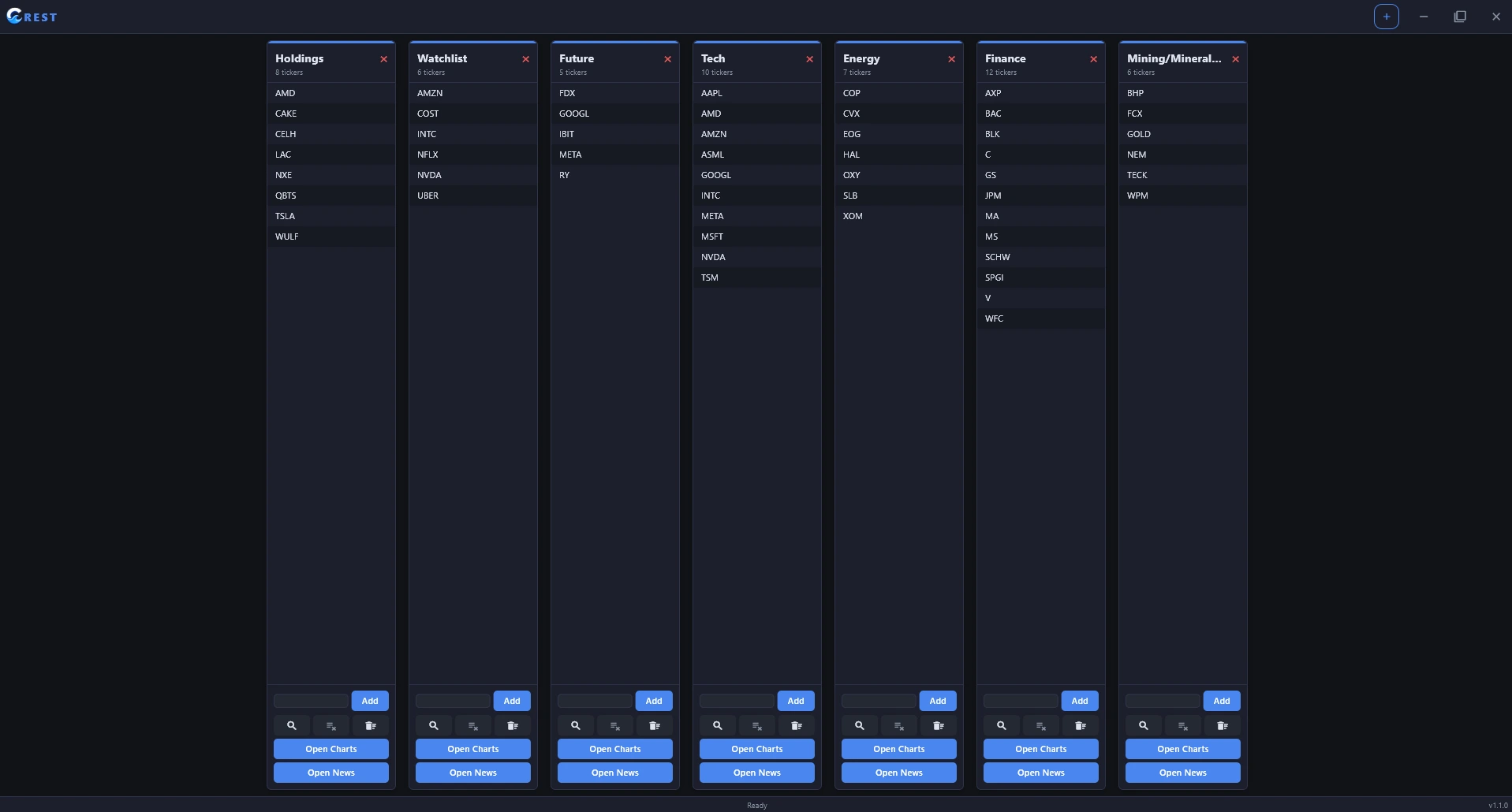This screenshot has width=1512, height=812.
Task: Click the clear-all trash icon in Tech panel
Action: 797,725
